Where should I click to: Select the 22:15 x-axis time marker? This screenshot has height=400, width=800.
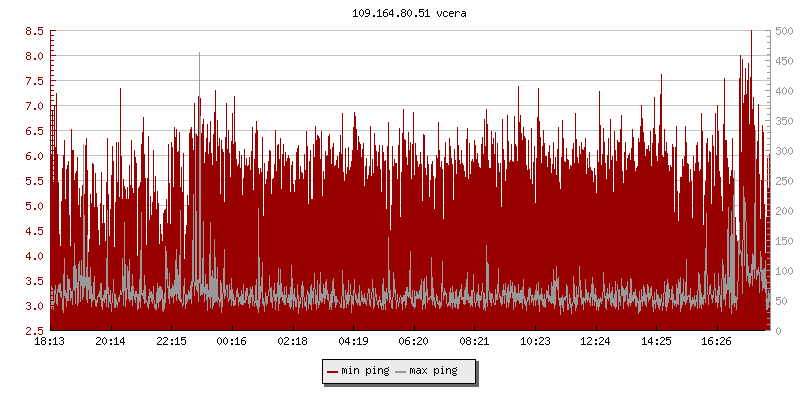tap(172, 342)
